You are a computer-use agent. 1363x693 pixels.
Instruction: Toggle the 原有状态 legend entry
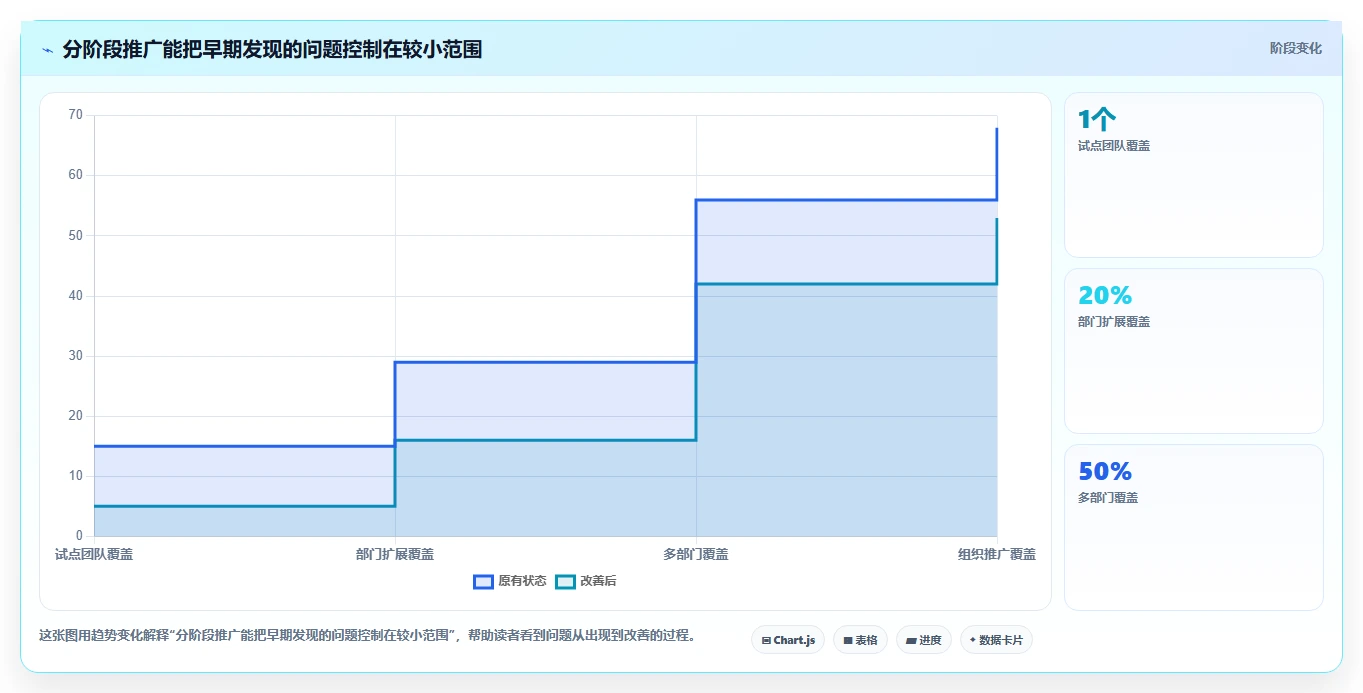click(510, 581)
